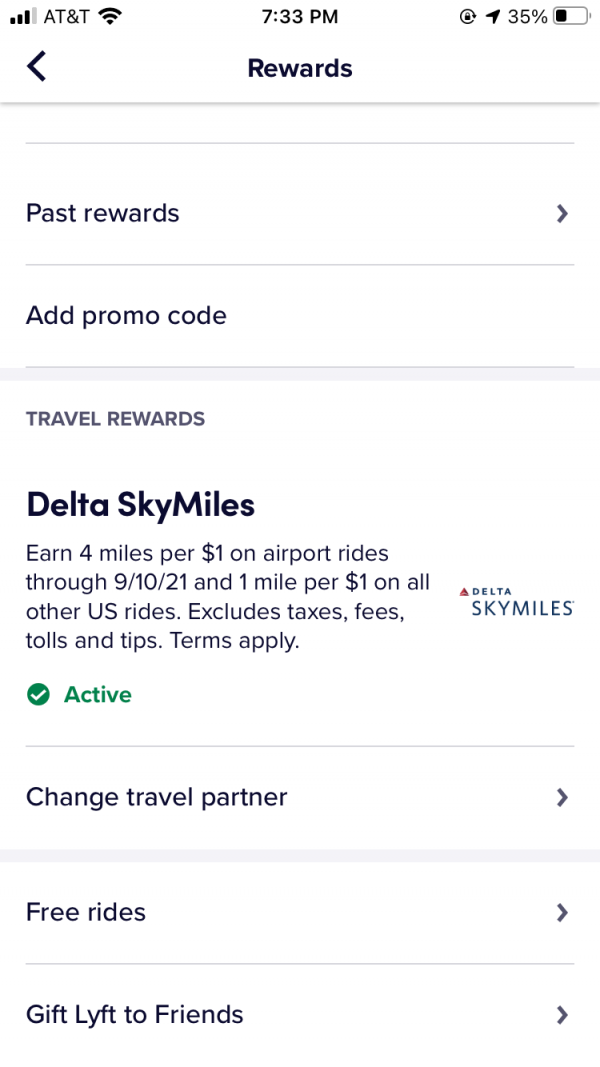The width and height of the screenshot is (600, 1067).
Task: Click the Delta SkyMiles logo
Action: tap(522, 602)
